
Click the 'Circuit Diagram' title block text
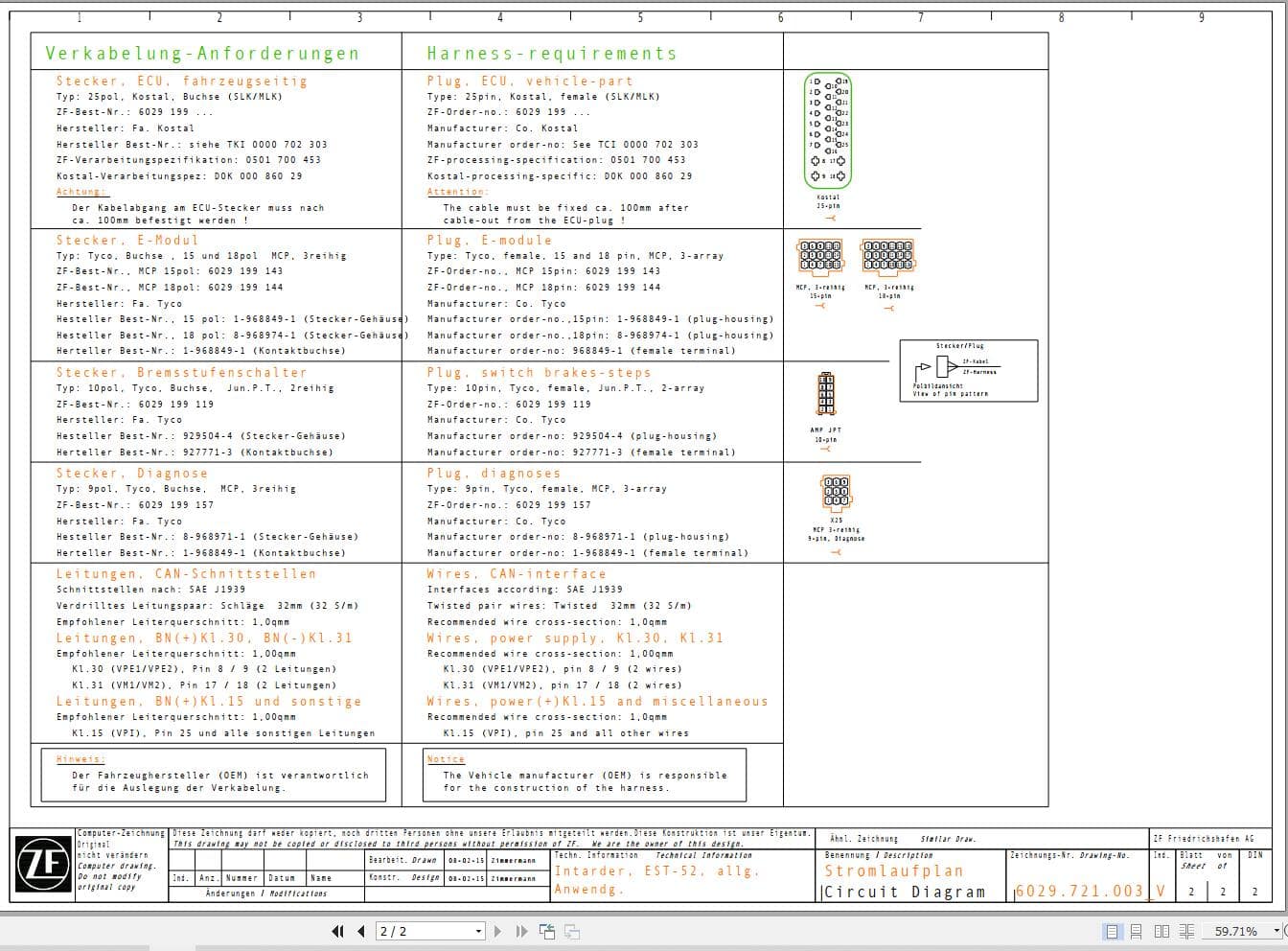(x=905, y=892)
